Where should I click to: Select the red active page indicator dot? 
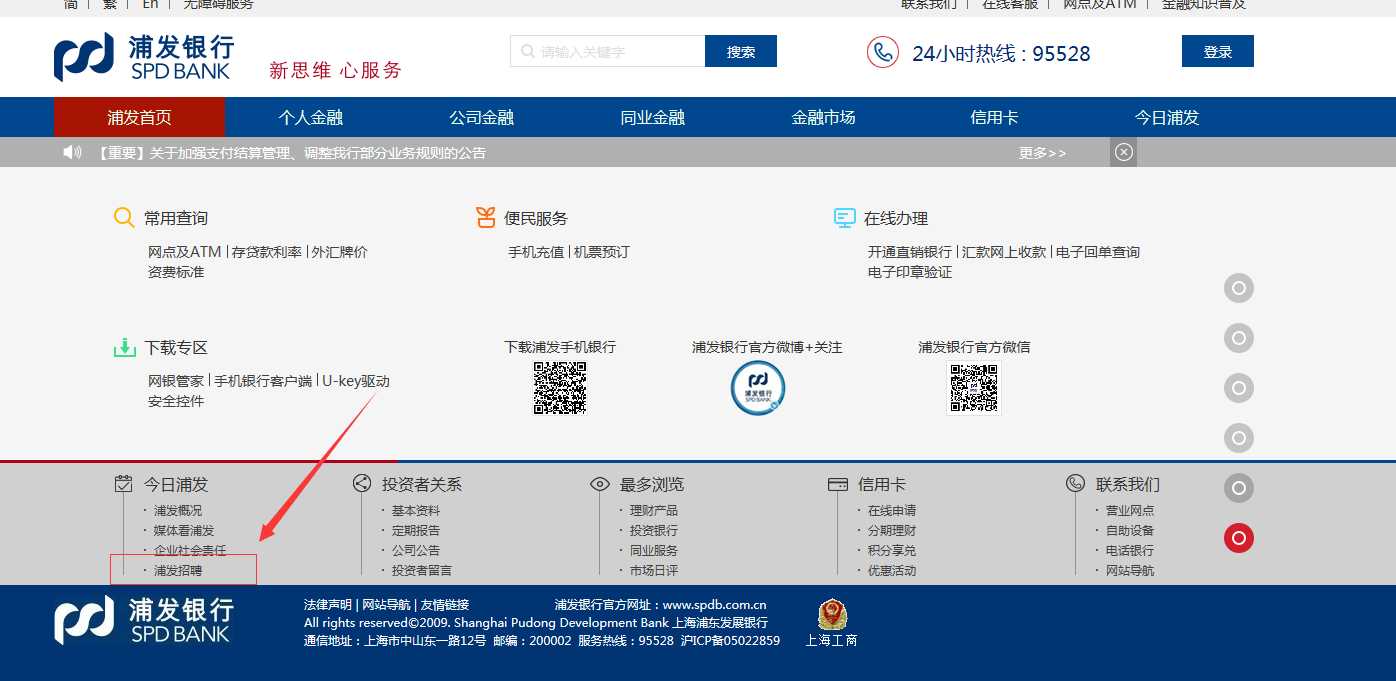tap(1239, 538)
